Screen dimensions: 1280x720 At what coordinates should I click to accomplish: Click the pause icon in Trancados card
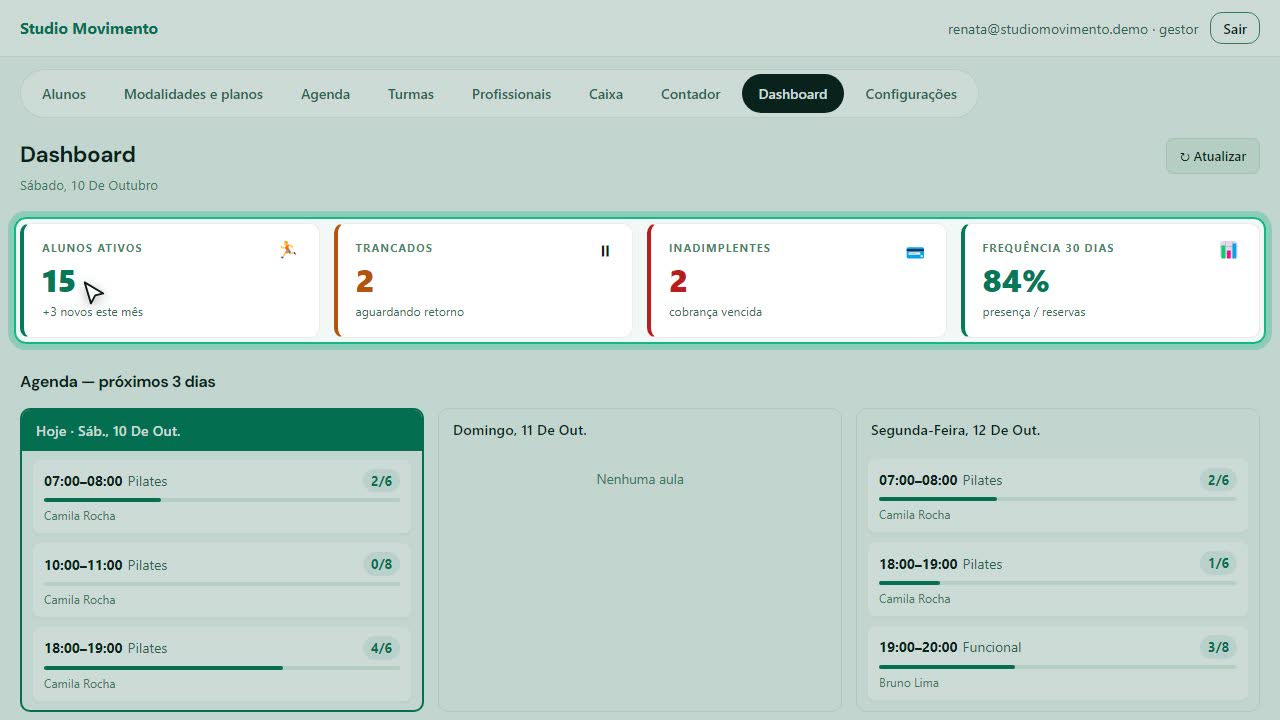click(605, 251)
